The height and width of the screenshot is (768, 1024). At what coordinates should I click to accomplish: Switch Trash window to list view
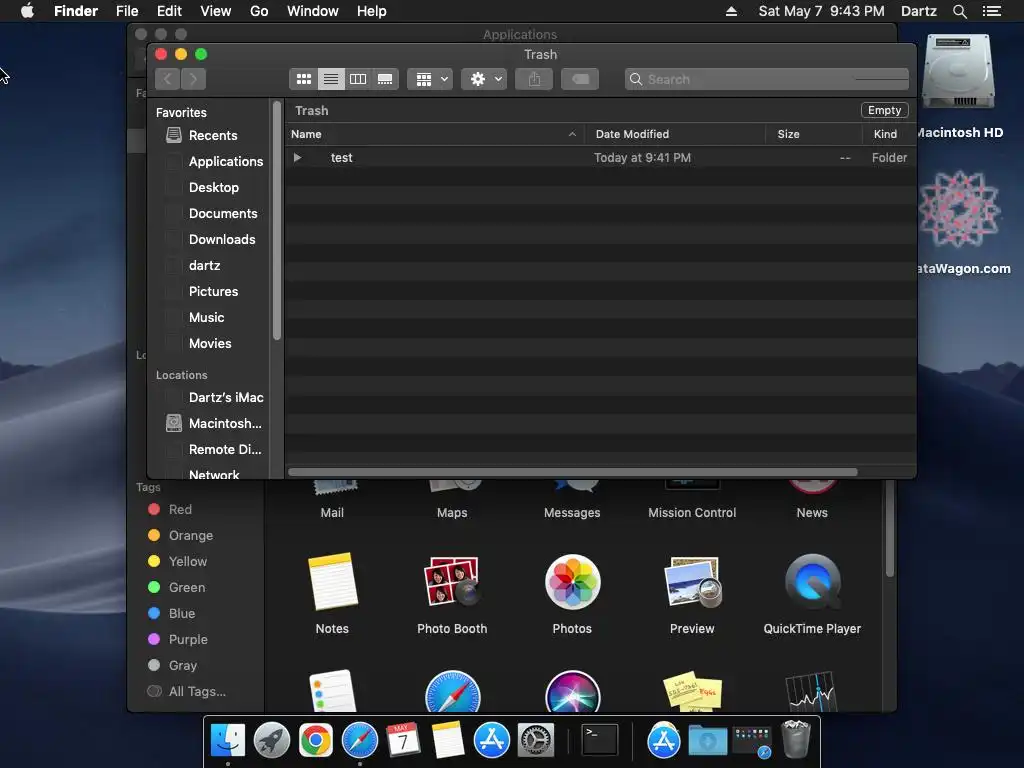(x=331, y=79)
